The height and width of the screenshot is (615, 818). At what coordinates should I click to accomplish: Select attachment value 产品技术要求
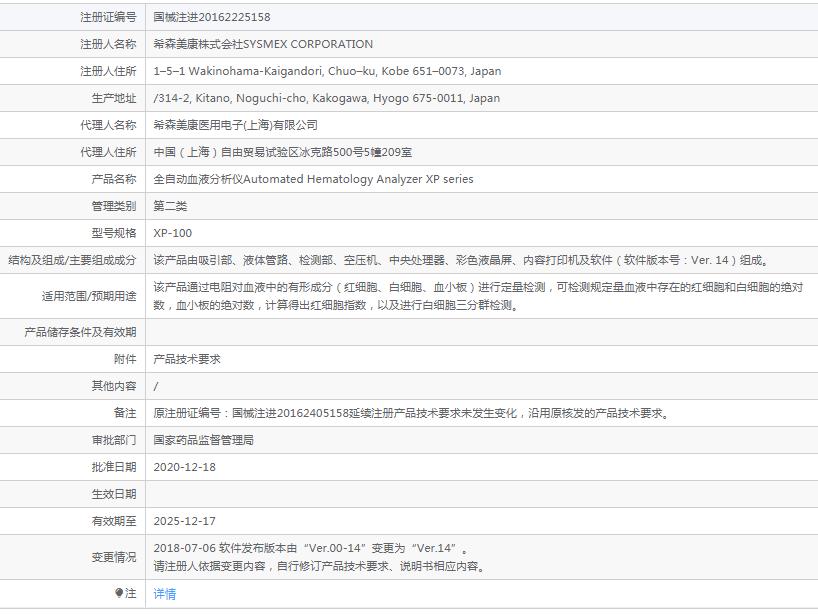point(187,359)
